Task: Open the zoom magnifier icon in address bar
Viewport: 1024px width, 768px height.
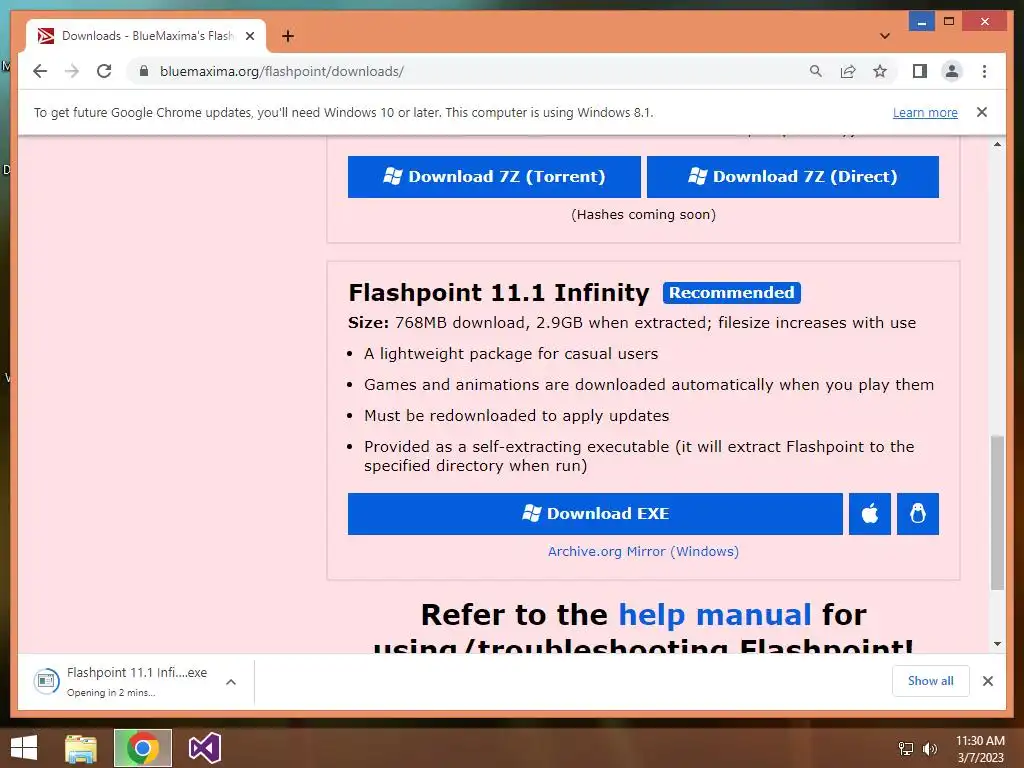Action: tap(816, 71)
